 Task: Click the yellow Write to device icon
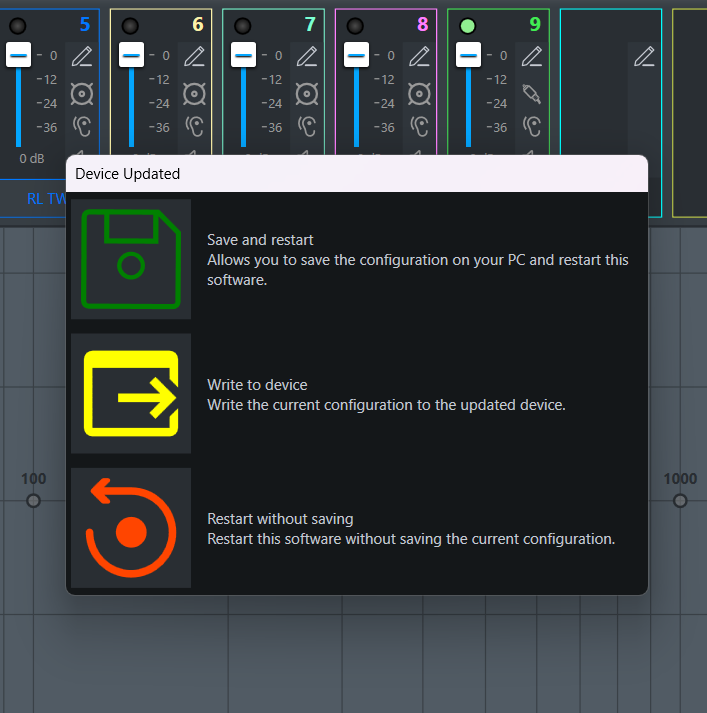(130, 394)
